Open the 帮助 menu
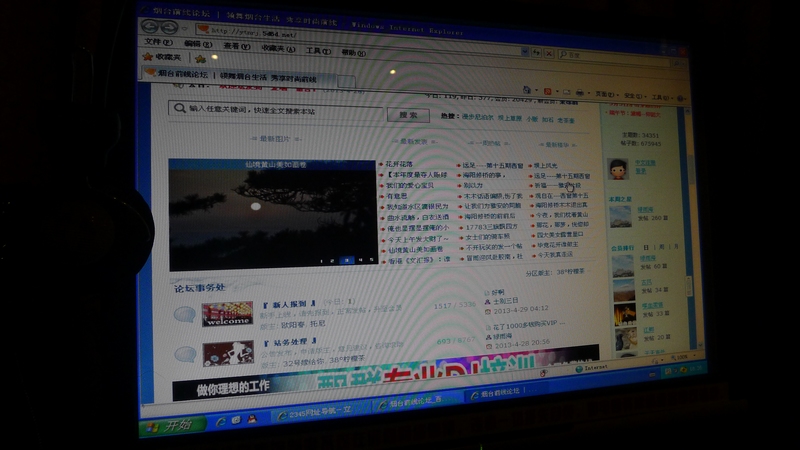This screenshot has width=800, height=450. click(353, 53)
